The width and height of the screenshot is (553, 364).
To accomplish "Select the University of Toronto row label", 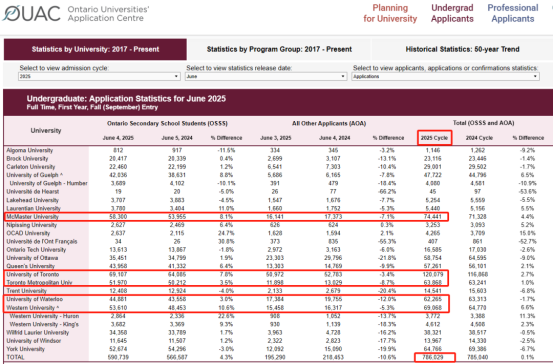I will pos(33,274).
